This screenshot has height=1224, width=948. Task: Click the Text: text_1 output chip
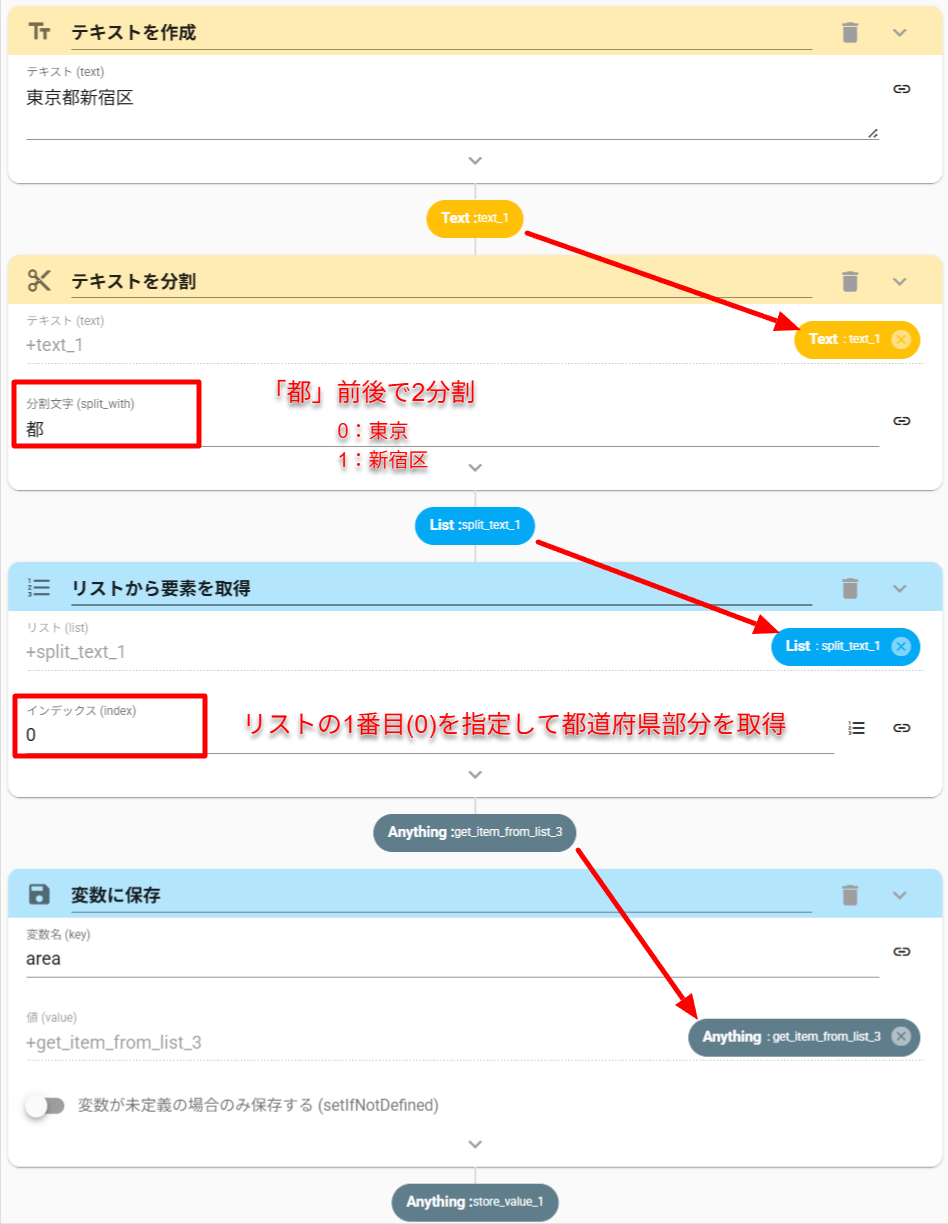[x=475, y=218]
